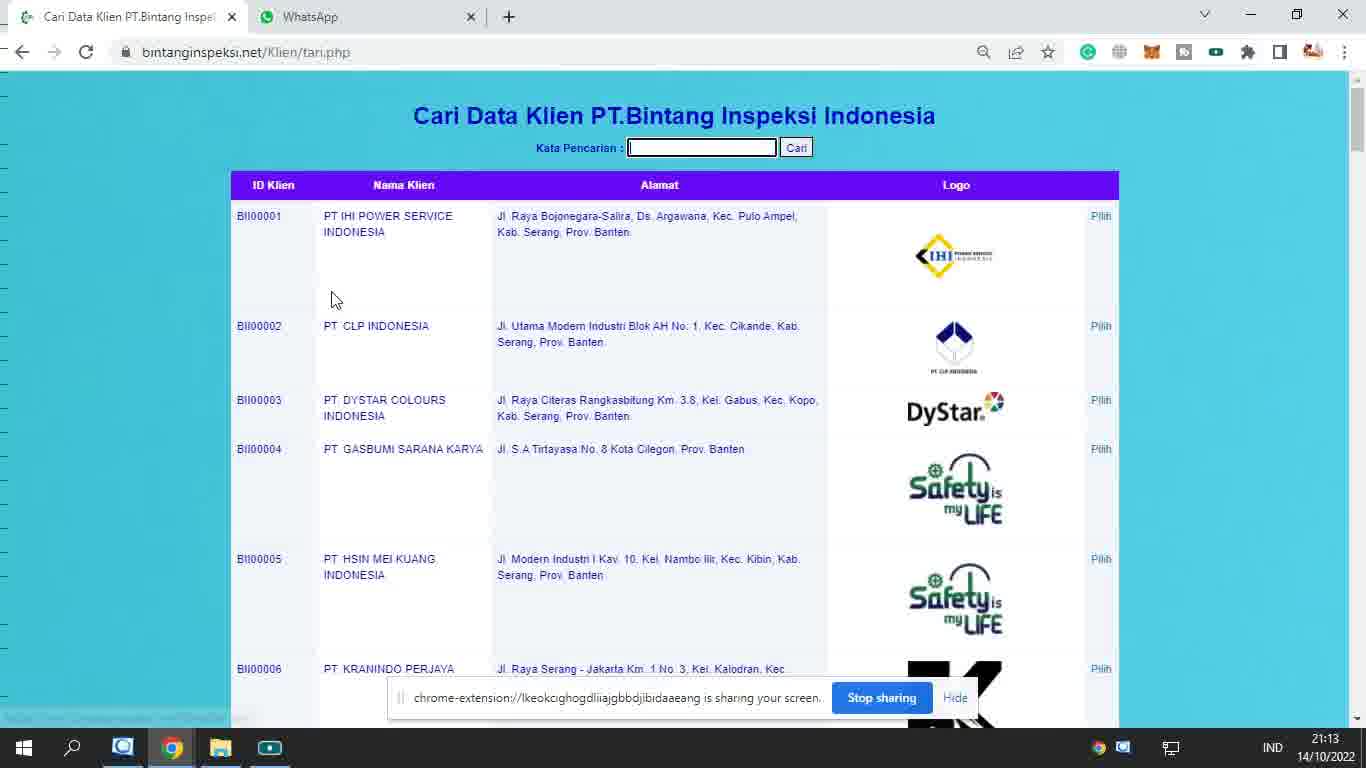This screenshot has height=768, width=1366.
Task: Go back using the browser back arrow
Action: tap(22, 52)
